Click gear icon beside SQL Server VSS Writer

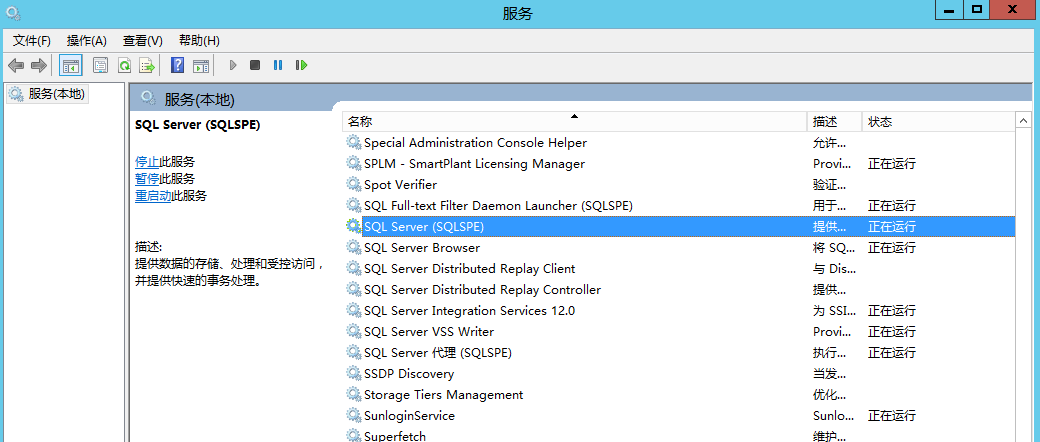(354, 331)
